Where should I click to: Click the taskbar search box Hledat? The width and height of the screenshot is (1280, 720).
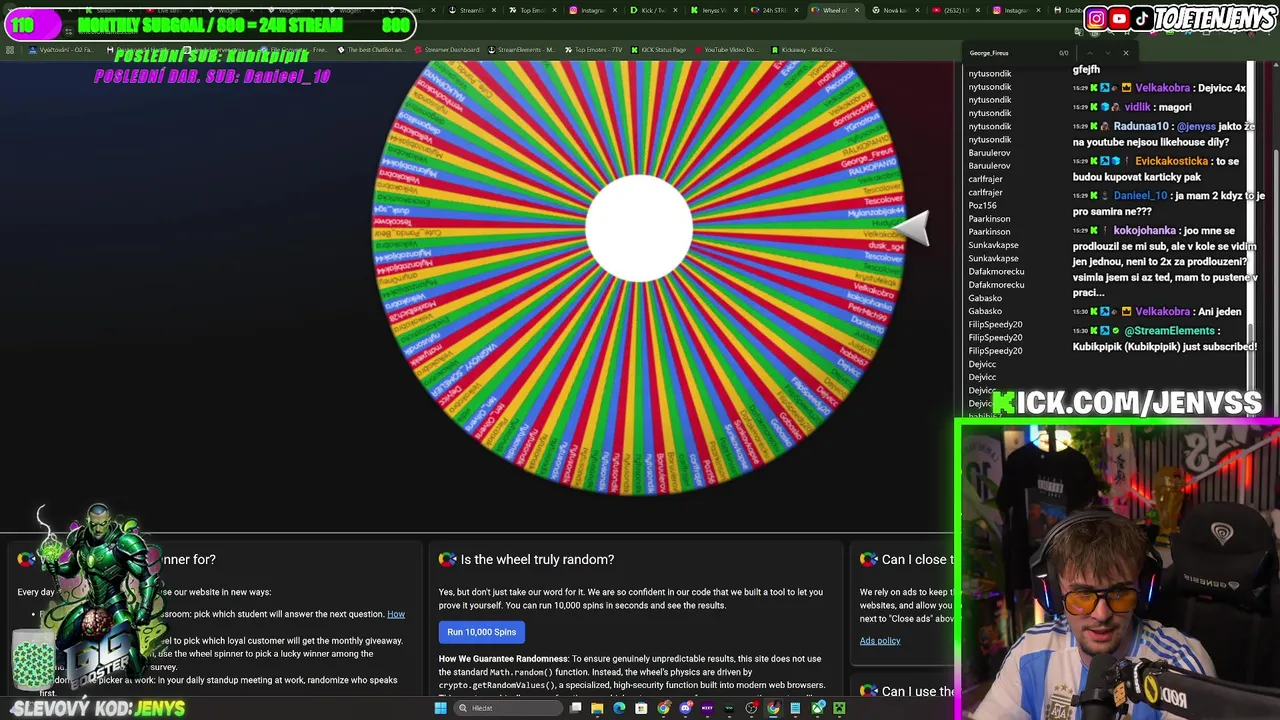(x=508, y=708)
